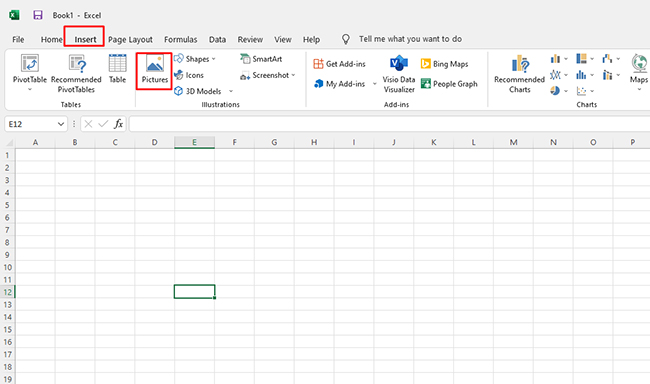Viewport: 650px width, 384px height.
Task: Switch to the Page Layout tab
Action: pyautogui.click(x=130, y=39)
